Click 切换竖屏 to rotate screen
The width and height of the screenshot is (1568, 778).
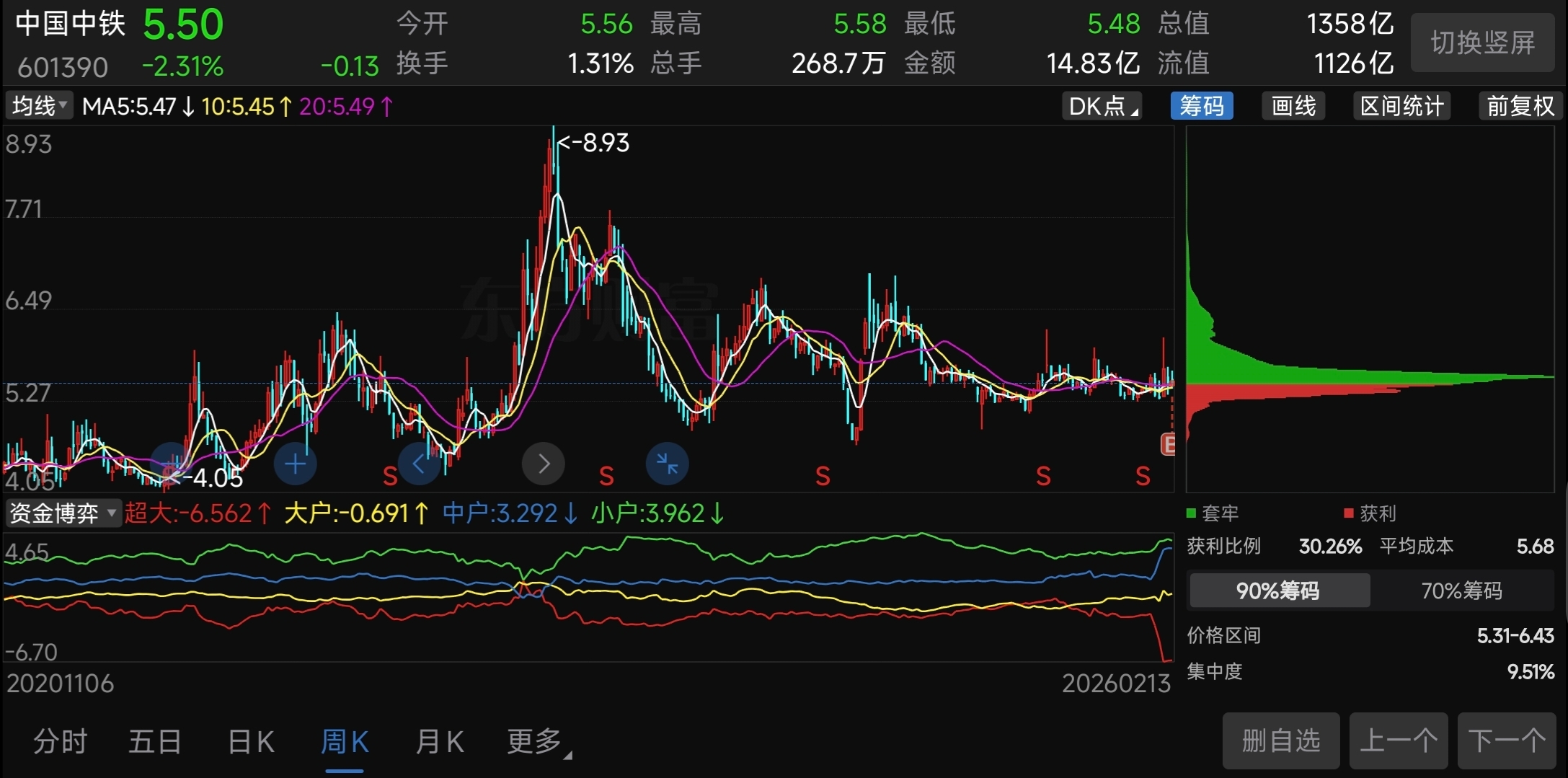1483,43
